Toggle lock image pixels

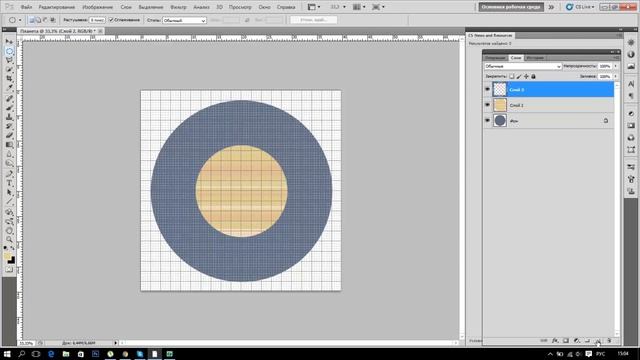tap(519, 76)
